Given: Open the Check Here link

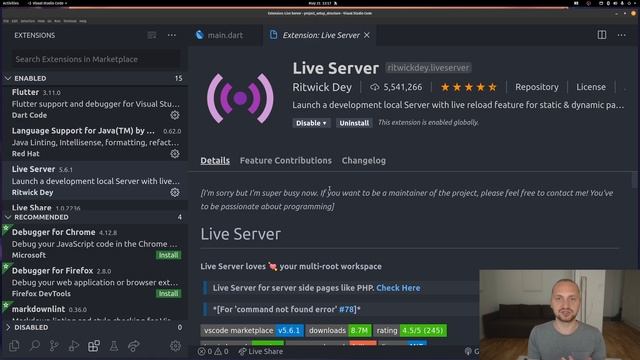Looking at the screenshot, I should pyautogui.click(x=398, y=288).
